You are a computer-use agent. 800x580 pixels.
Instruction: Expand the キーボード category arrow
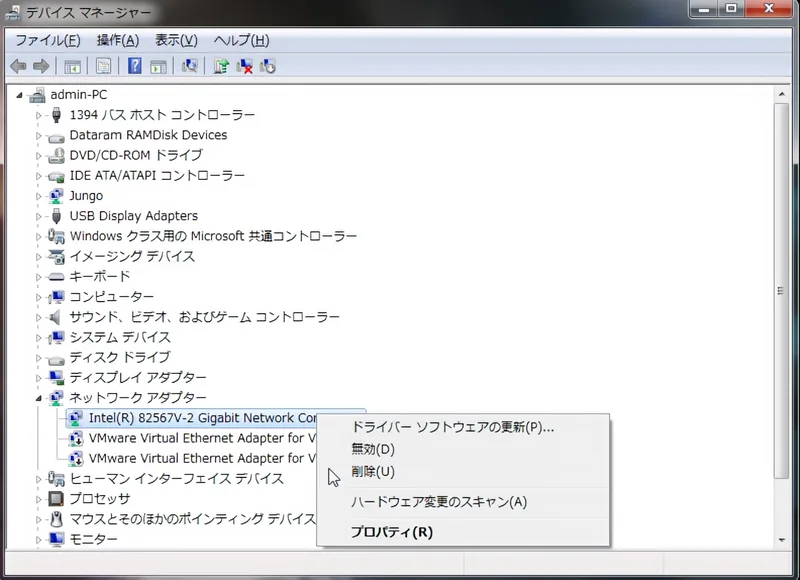click(x=40, y=277)
